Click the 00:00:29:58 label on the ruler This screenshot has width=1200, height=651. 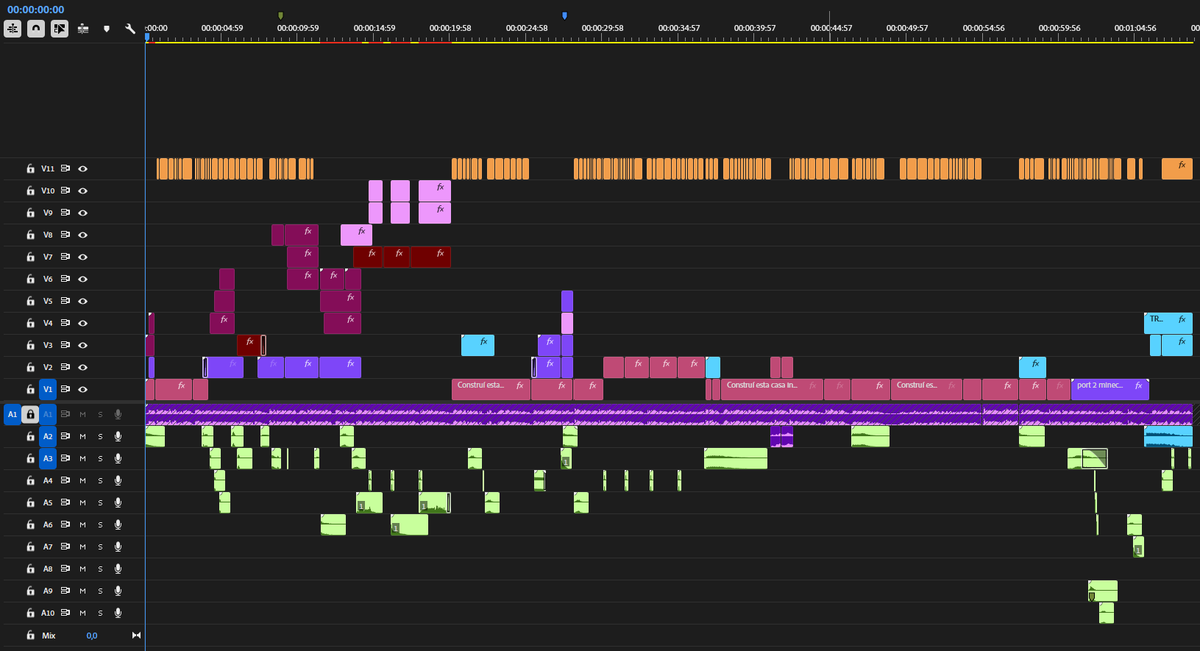[x=601, y=28]
